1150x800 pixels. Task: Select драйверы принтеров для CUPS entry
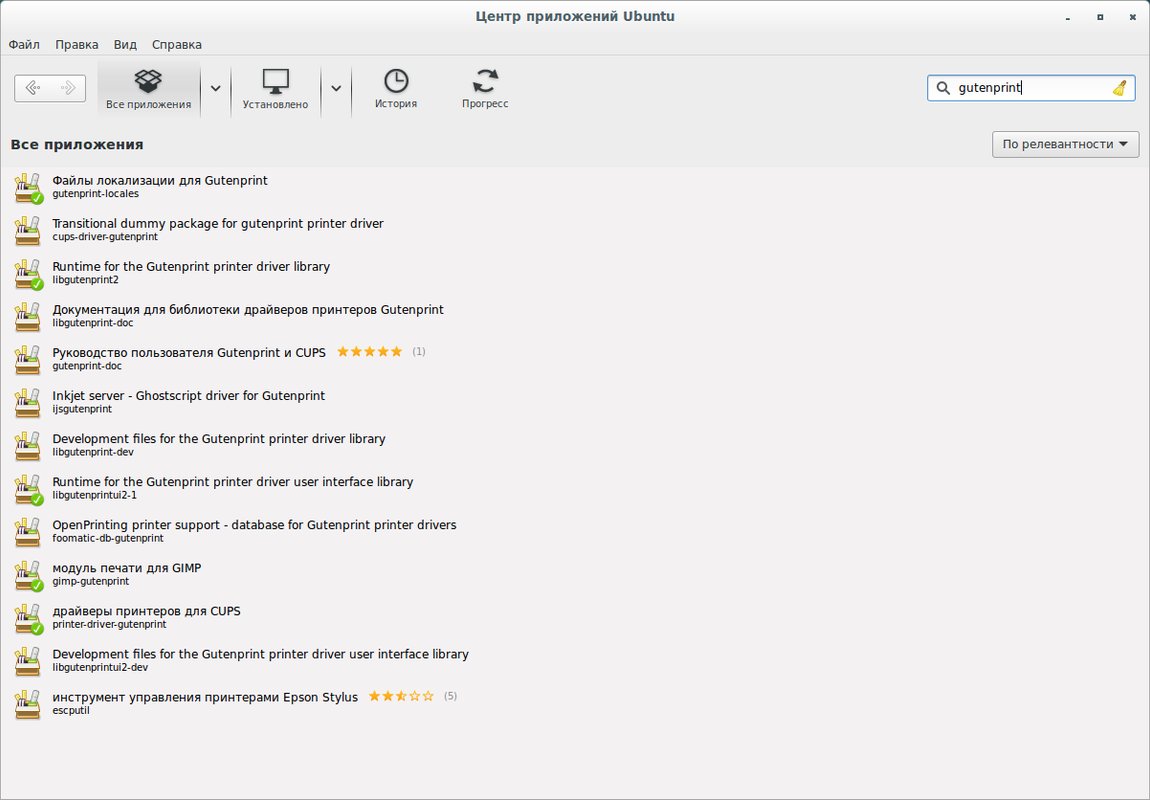pyautogui.click(x=575, y=618)
